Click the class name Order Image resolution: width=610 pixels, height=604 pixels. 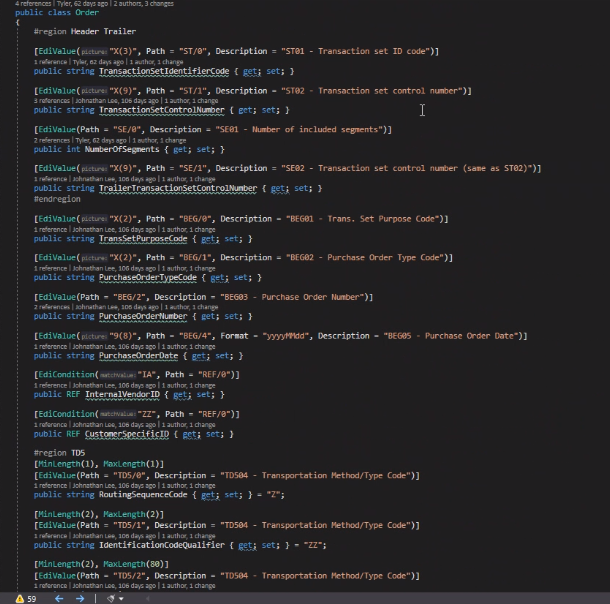pyautogui.click(x=87, y=12)
